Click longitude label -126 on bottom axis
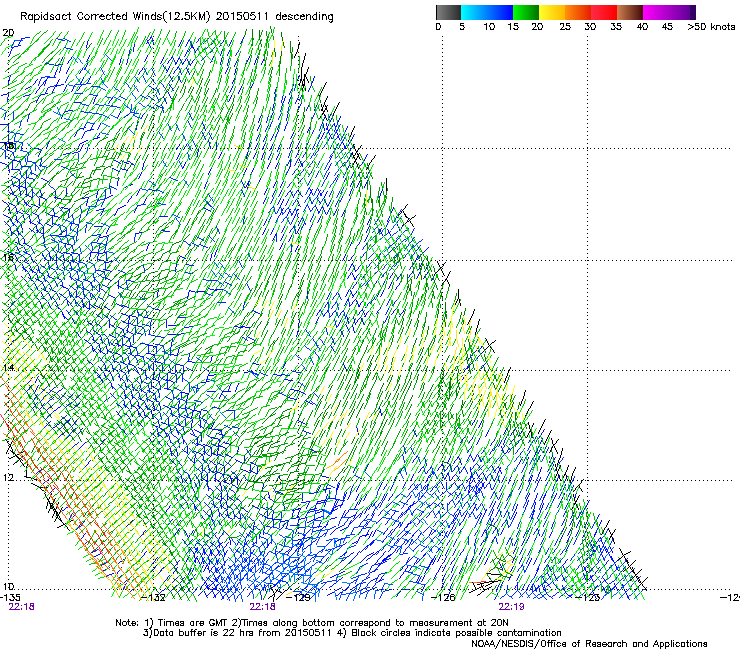 (x=443, y=598)
